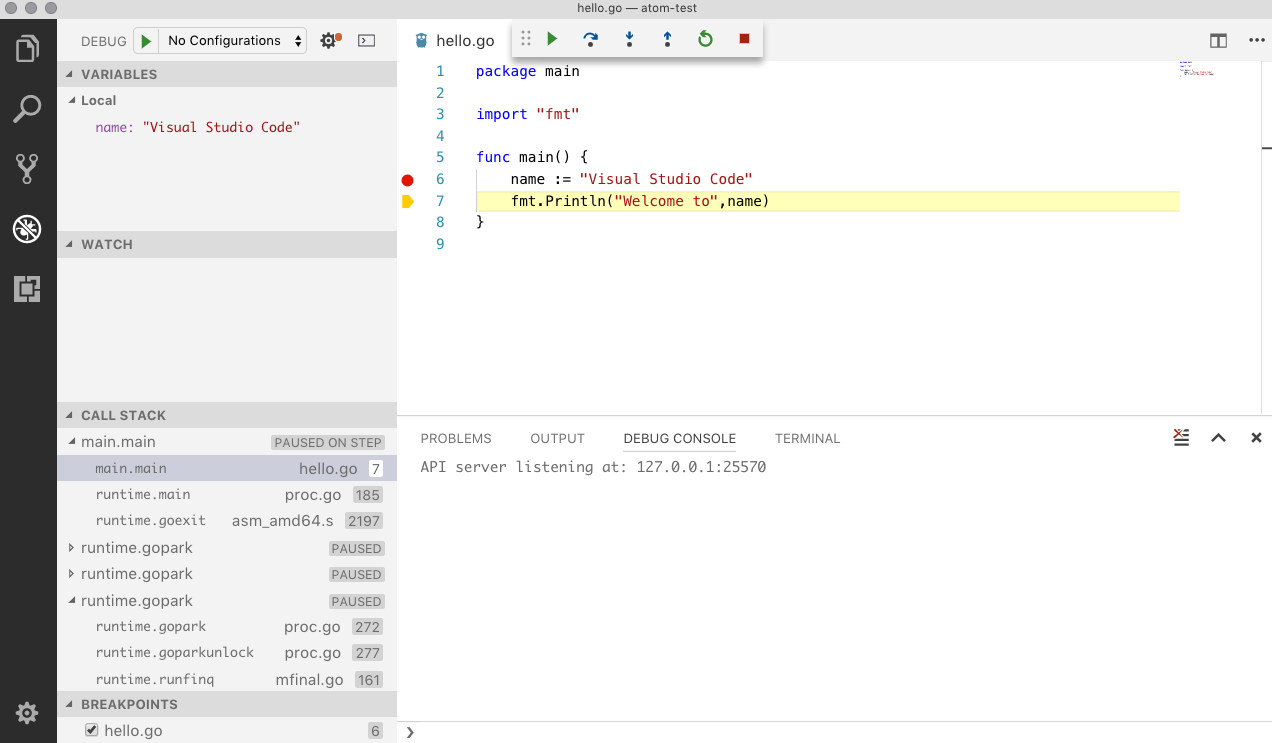Screen dimensions: 1272x743
Task: Click the name variable value in Variables
Action: pyautogui.click(x=222, y=127)
